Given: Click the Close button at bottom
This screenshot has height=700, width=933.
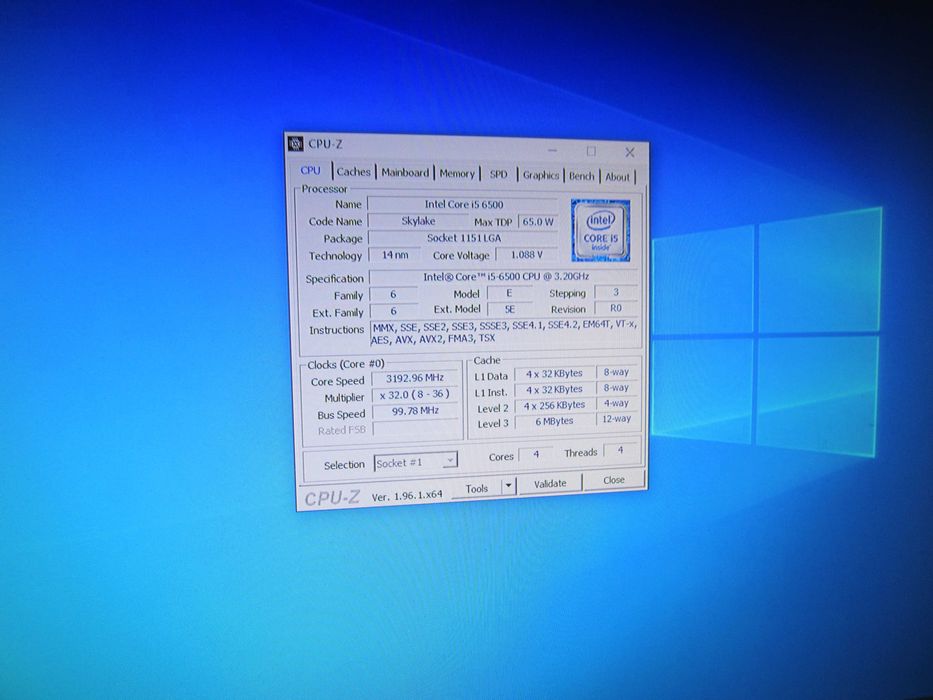Looking at the screenshot, I should click(613, 480).
